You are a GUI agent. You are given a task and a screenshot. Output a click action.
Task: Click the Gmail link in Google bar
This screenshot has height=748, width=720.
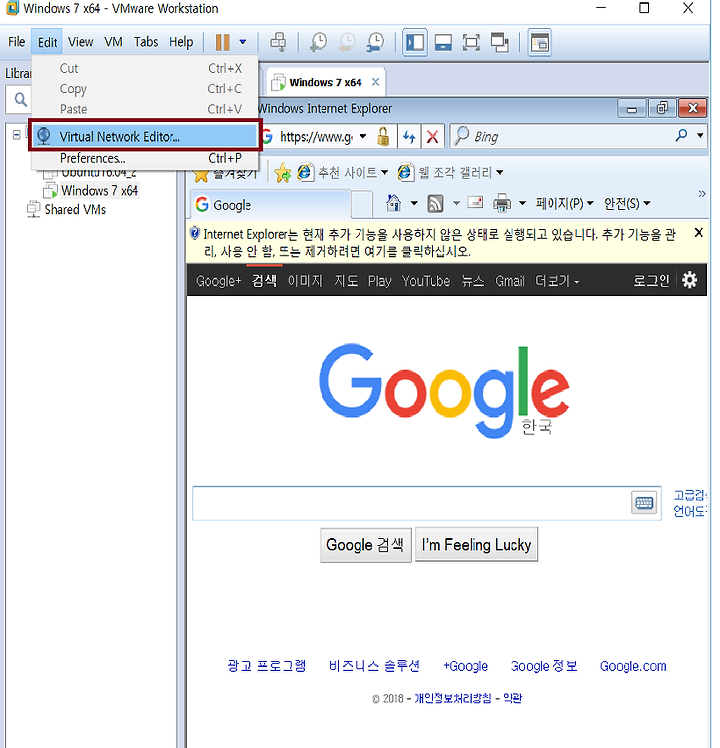(x=510, y=281)
